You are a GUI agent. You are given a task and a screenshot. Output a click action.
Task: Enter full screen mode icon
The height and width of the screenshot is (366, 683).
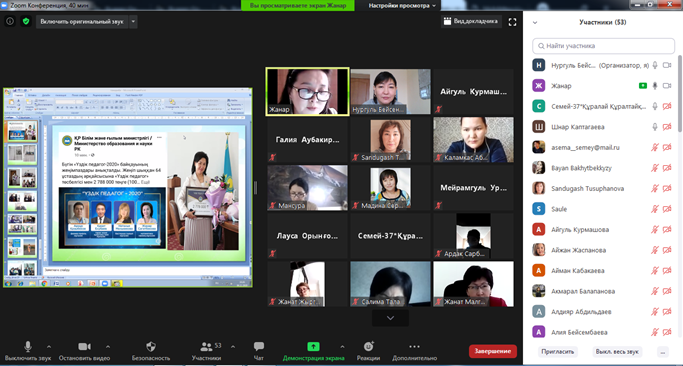(513, 22)
